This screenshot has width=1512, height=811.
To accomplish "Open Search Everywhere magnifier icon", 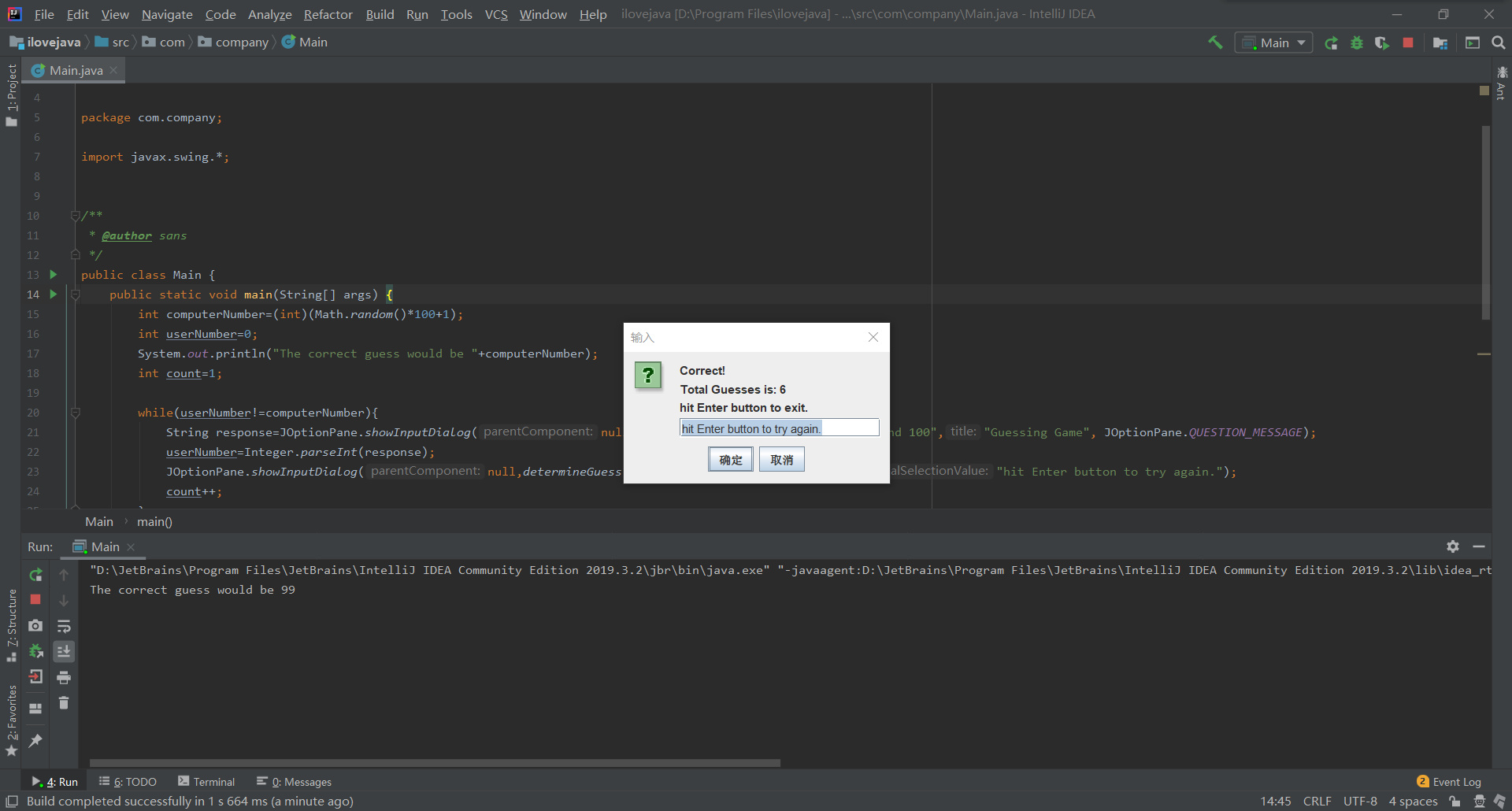I will click(1498, 43).
